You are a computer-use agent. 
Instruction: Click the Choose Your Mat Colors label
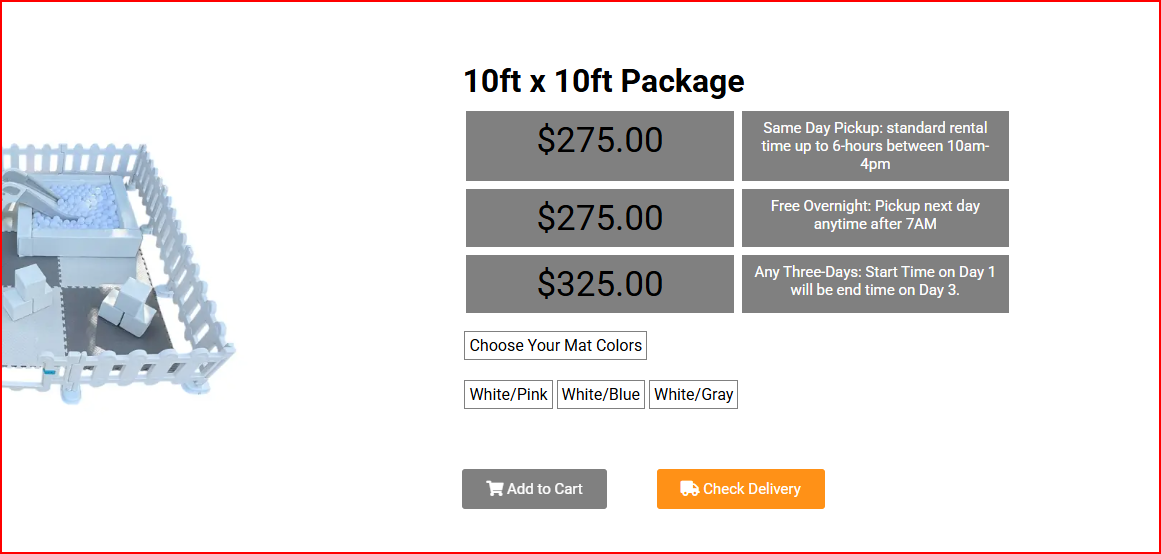[555, 346]
